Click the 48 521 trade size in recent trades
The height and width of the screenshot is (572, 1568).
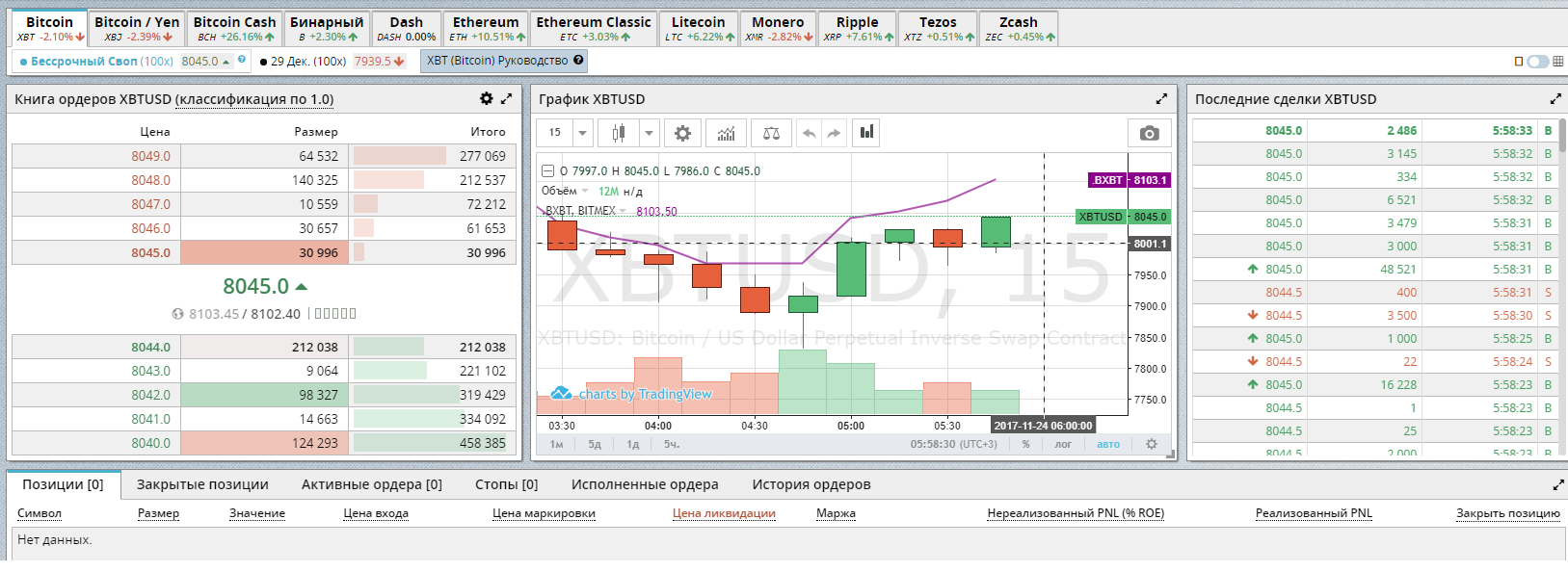pos(1398,270)
